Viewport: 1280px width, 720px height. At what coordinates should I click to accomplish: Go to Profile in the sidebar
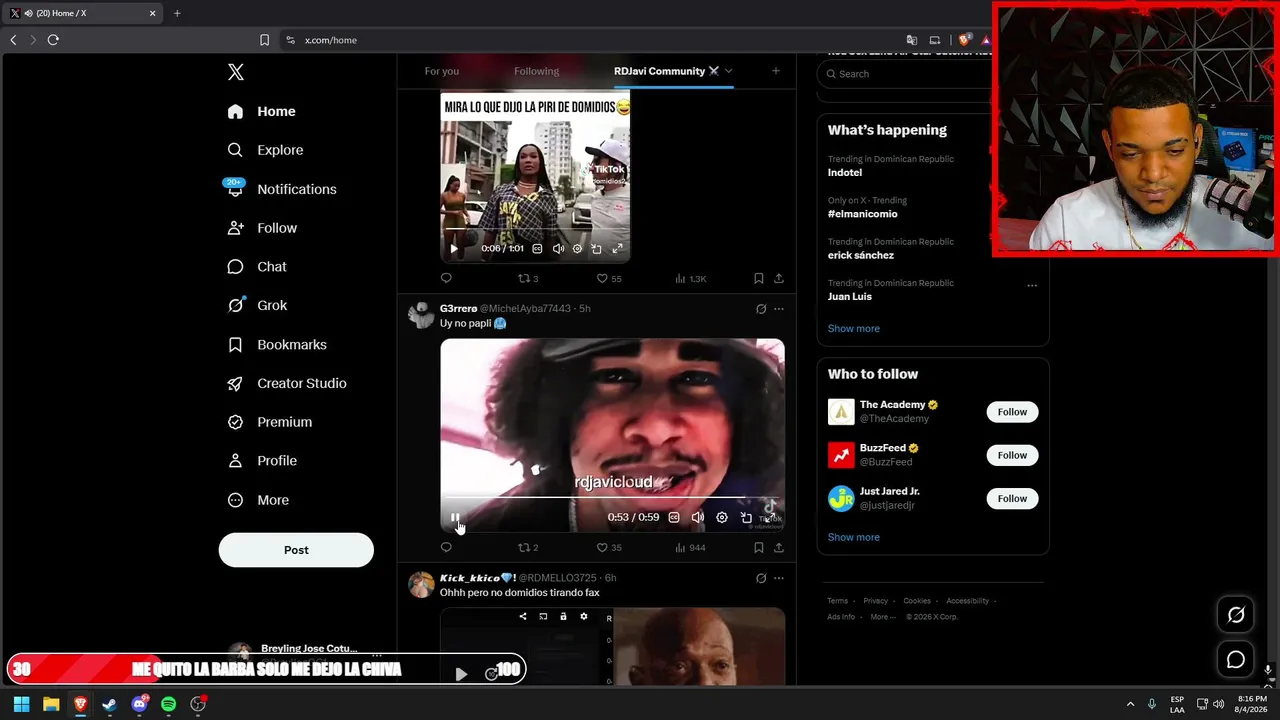[263, 461]
